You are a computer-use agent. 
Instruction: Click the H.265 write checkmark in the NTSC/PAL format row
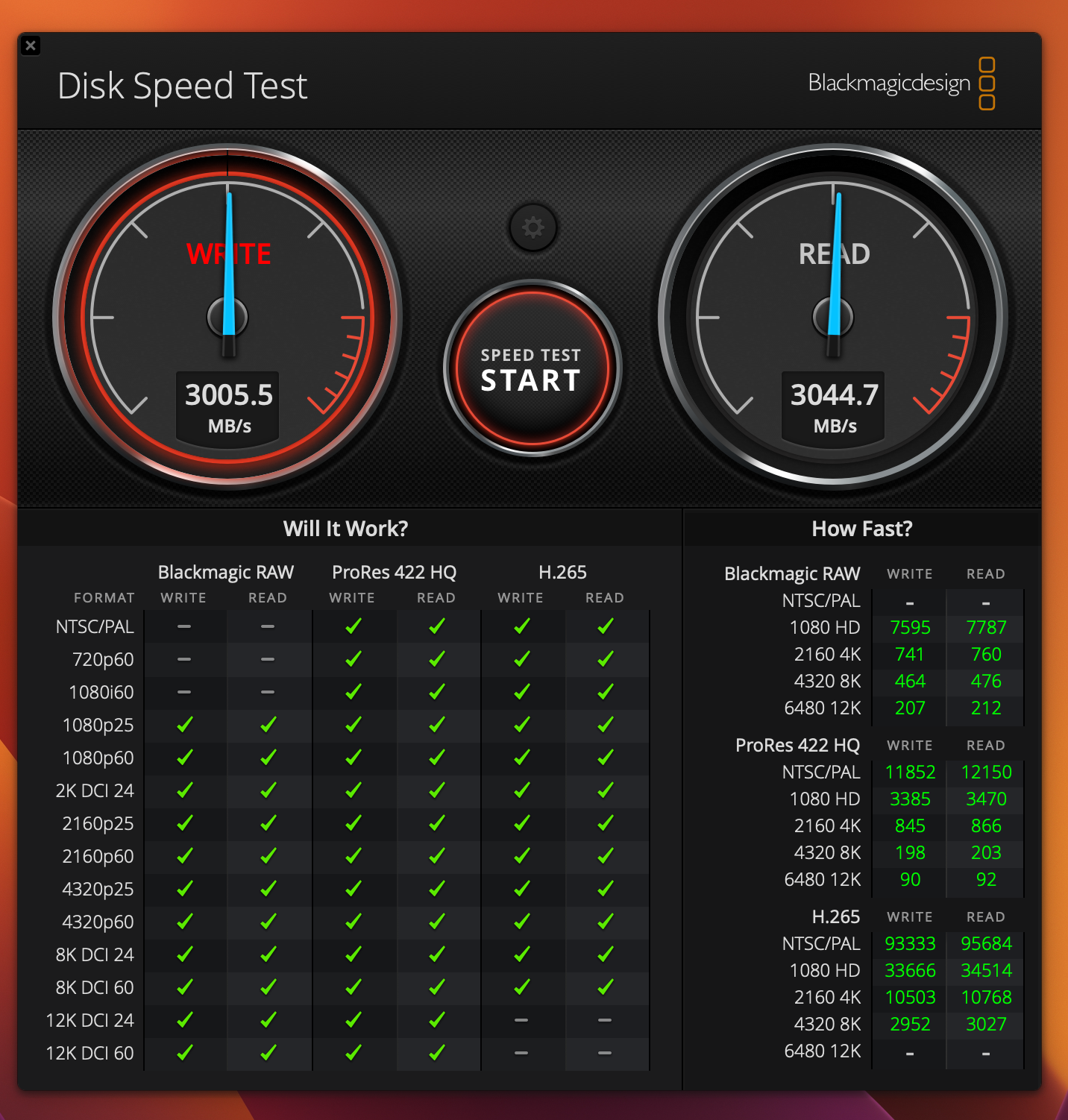[522, 626]
